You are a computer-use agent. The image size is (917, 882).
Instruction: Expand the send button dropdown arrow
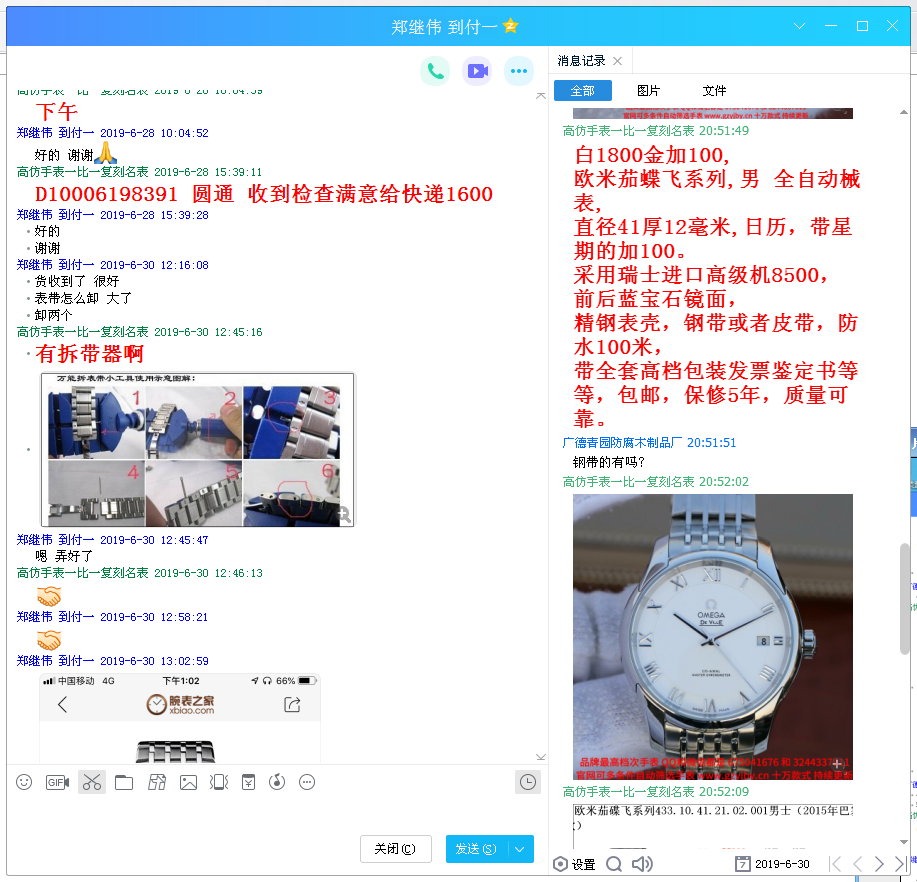pos(520,849)
